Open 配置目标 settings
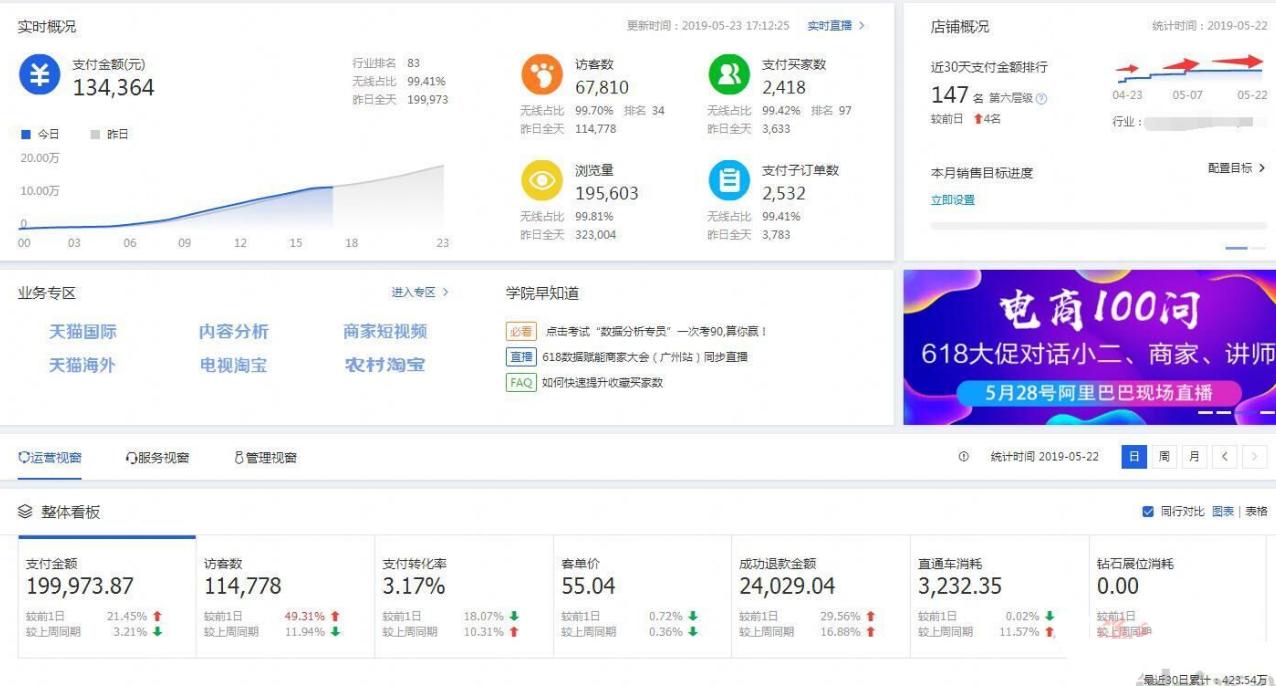Image resolution: width=1276 pixels, height=686 pixels. pos(1237,168)
